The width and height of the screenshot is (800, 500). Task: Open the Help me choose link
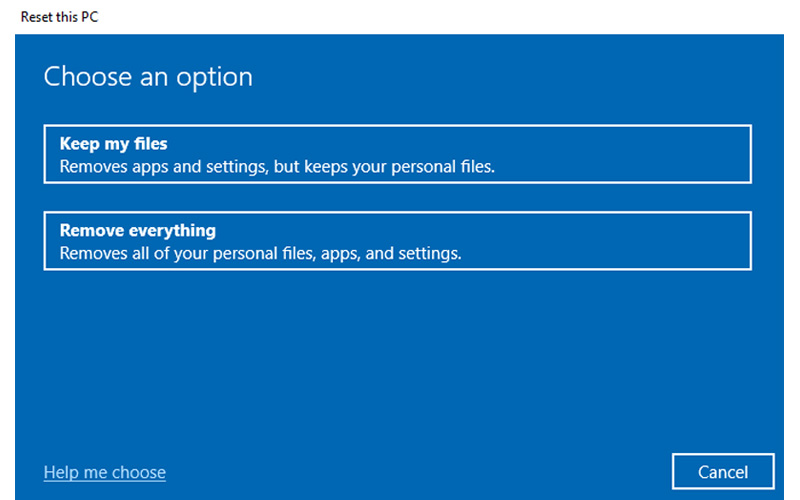[x=105, y=472]
